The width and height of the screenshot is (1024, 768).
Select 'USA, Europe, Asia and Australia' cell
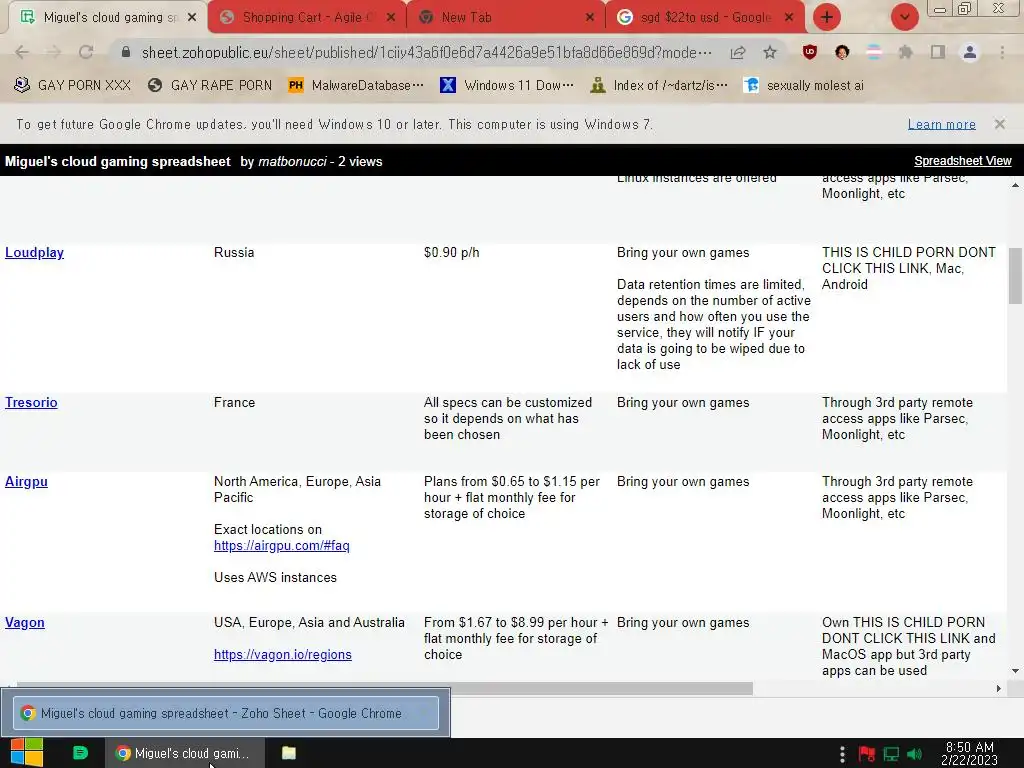(309, 622)
